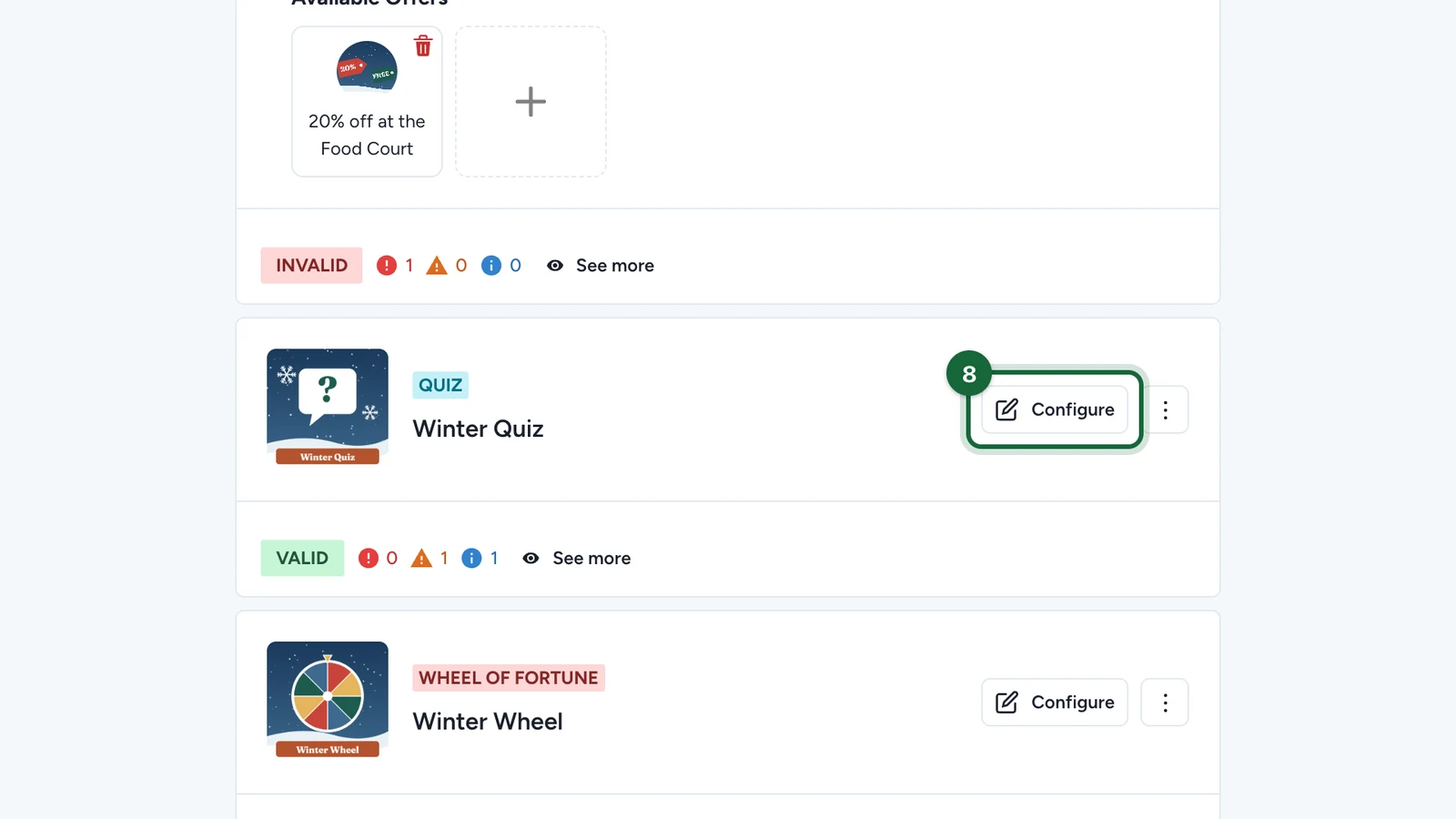Viewport: 1456px width, 819px height.
Task: Click the Winter Wheel title text
Action: click(488, 722)
